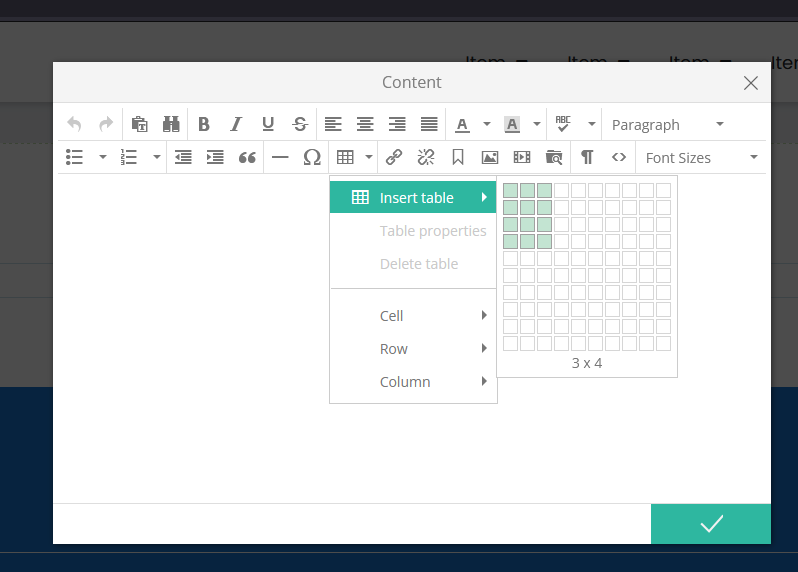The width and height of the screenshot is (798, 572).
Task: Toggle Italic formatting
Action: [x=236, y=124]
